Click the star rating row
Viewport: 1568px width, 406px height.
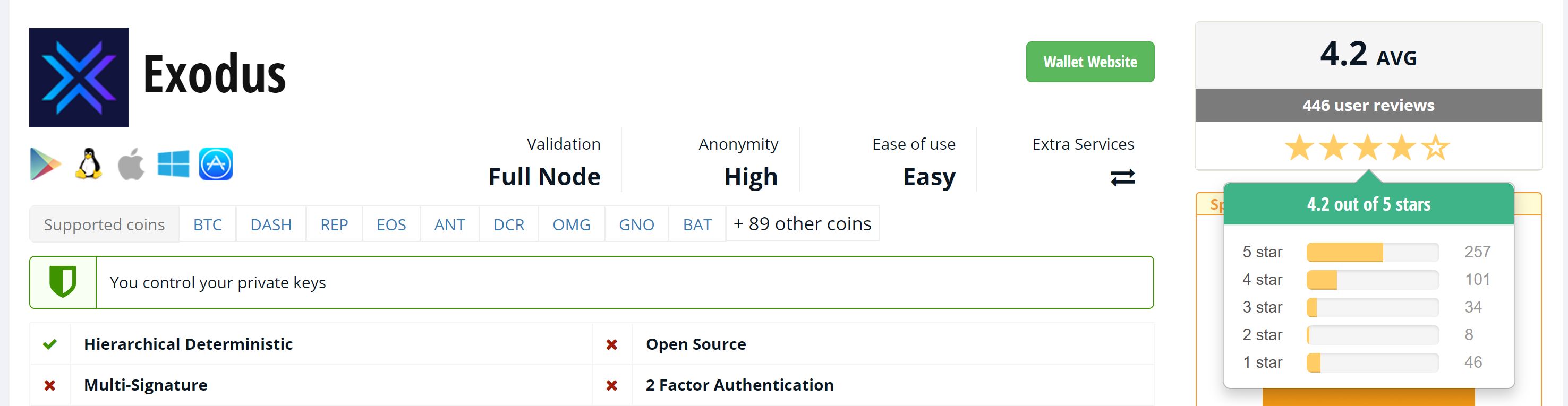click(x=1367, y=148)
